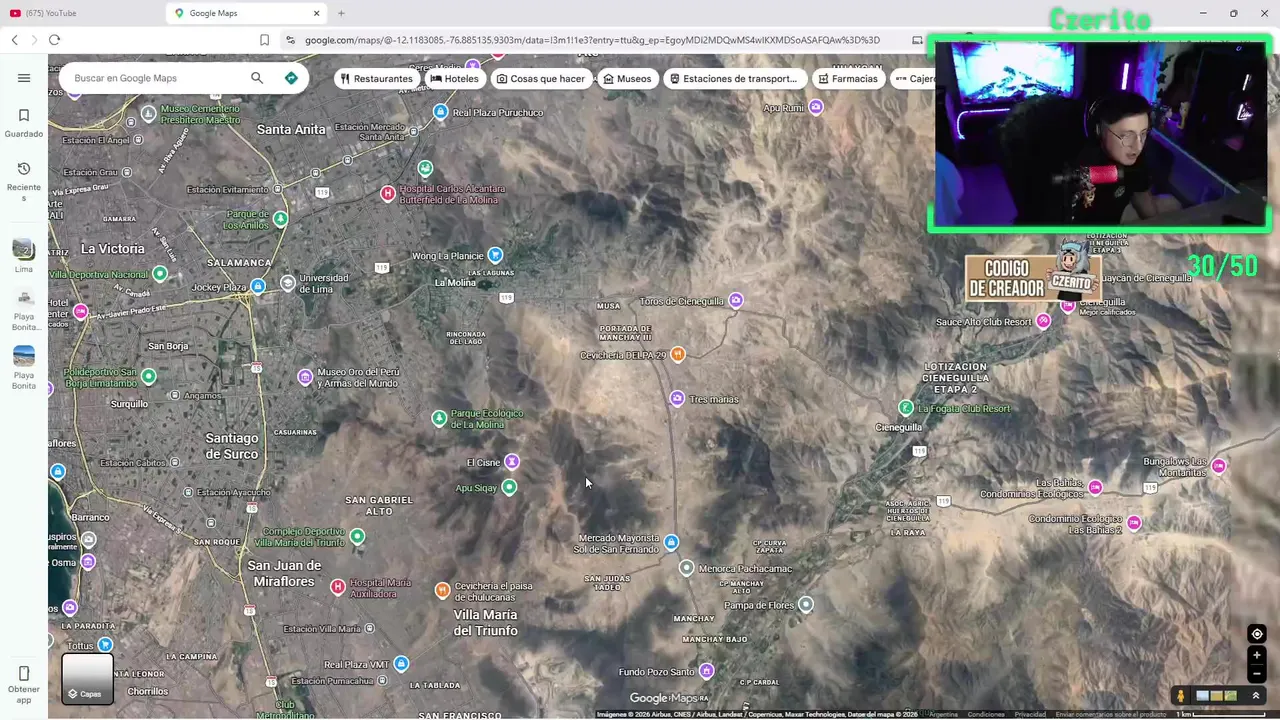Open site information icon beside URL
This screenshot has height=720, width=1280.
(290, 40)
